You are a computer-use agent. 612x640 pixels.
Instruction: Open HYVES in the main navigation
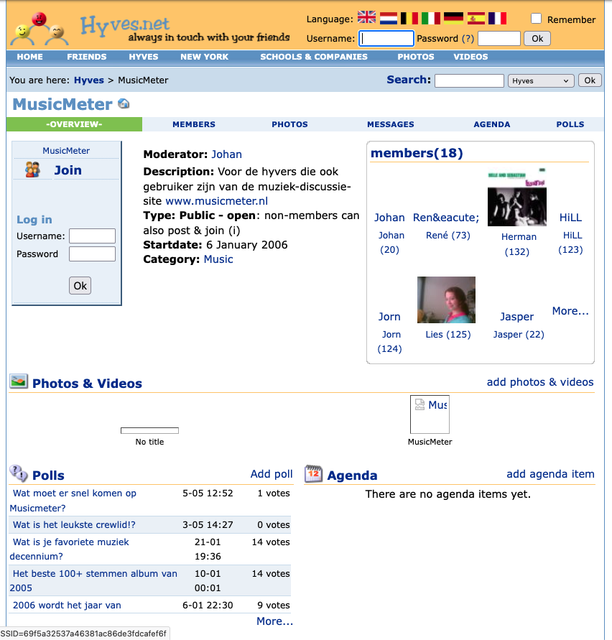(143, 57)
